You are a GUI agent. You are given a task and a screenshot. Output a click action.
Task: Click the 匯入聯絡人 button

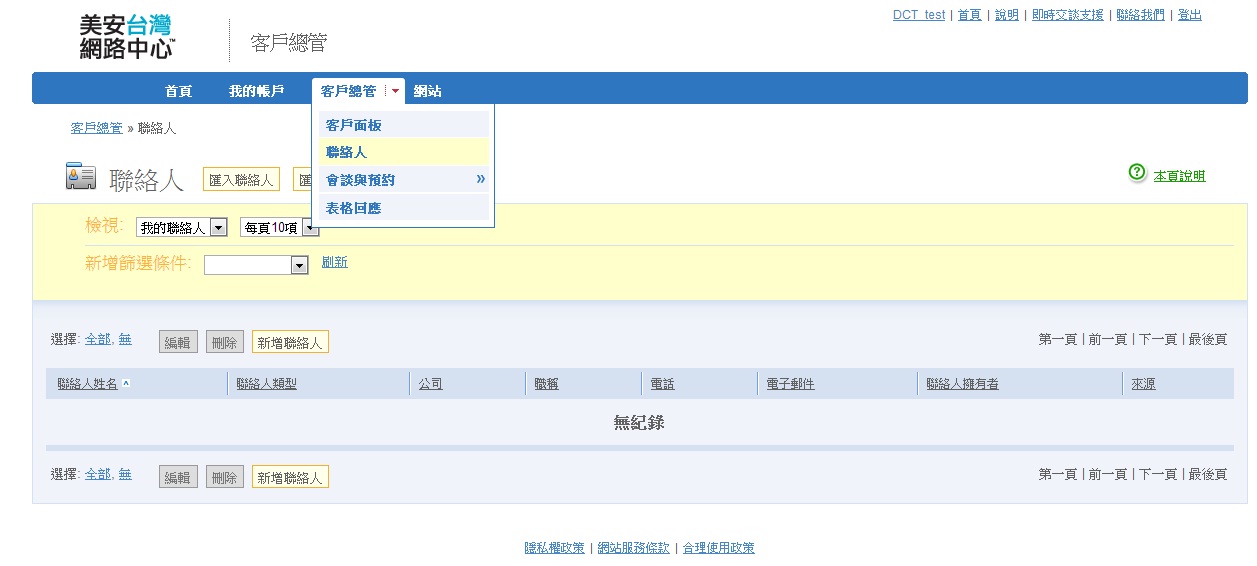coord(241,179)
